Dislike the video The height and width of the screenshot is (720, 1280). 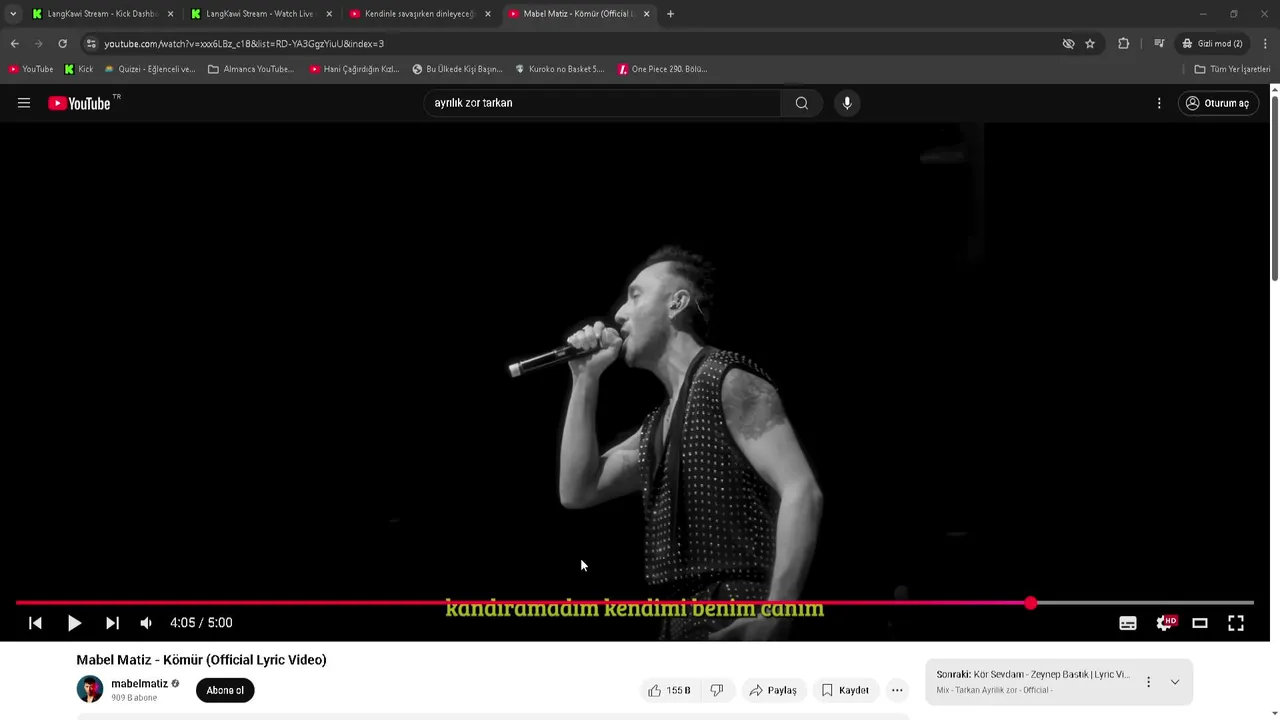pos(717,690)
